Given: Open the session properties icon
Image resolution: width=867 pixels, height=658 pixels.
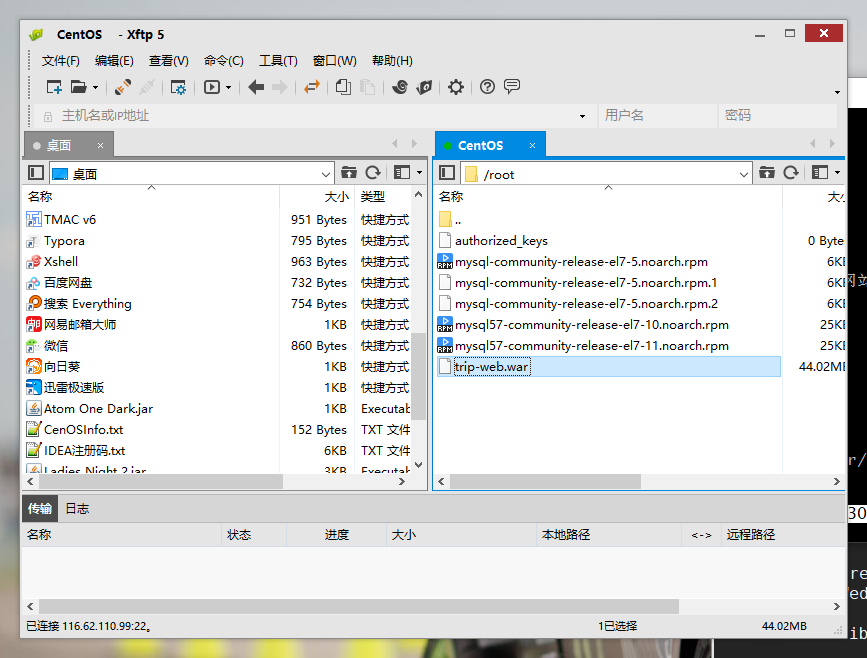Looking at the screenshot, I should coord(178,87).
